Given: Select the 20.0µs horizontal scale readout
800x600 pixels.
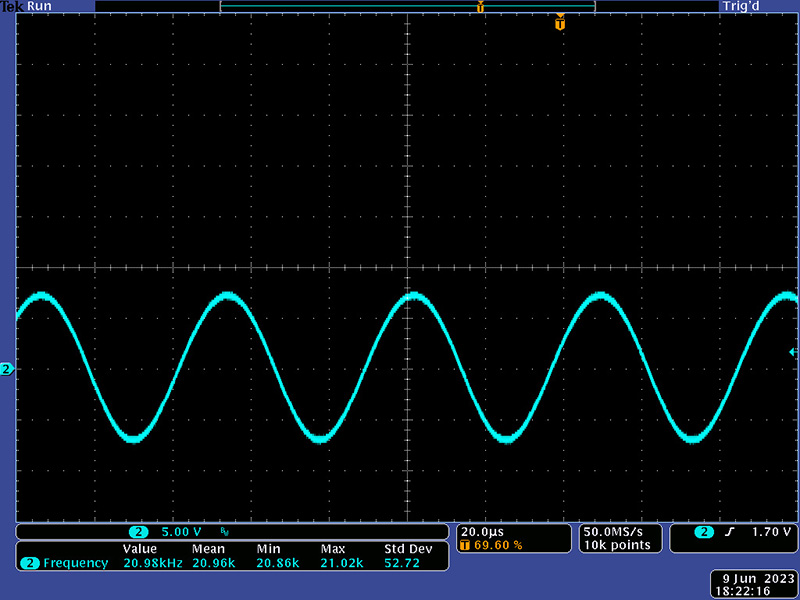Looking at the screenshot, I should (x=480, y=531).
